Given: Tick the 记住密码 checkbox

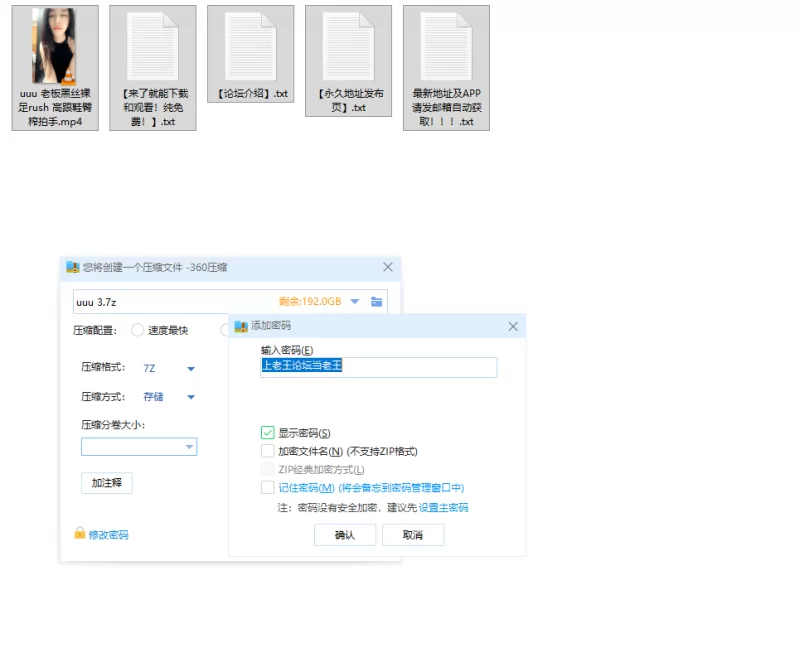Looking at the screenshot, I should click(x=267, y=487).
